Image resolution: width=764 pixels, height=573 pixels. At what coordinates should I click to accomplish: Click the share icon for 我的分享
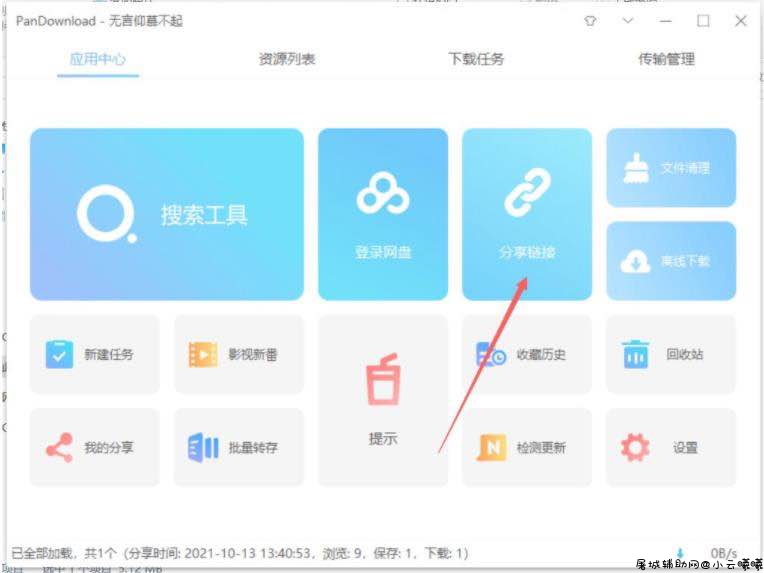pos(59,447)
